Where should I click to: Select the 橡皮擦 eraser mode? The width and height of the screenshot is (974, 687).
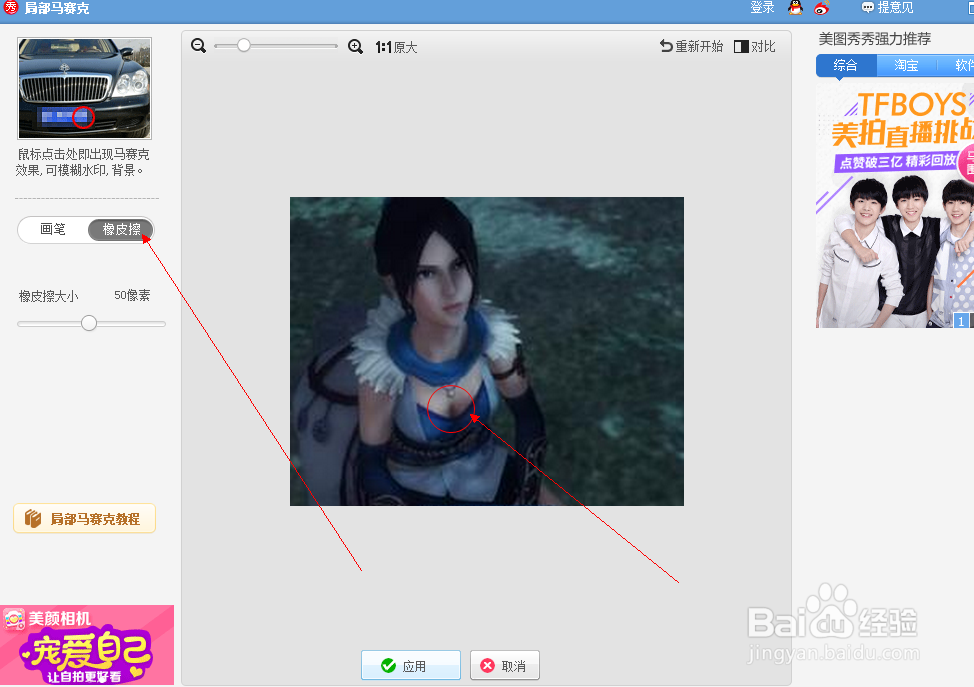tap(121, 229)
